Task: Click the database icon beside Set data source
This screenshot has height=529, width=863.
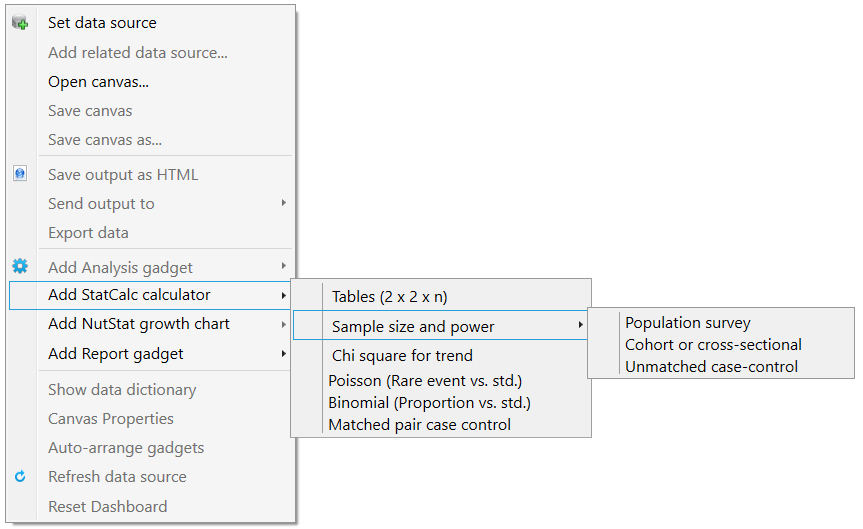Action: (20, 23)
